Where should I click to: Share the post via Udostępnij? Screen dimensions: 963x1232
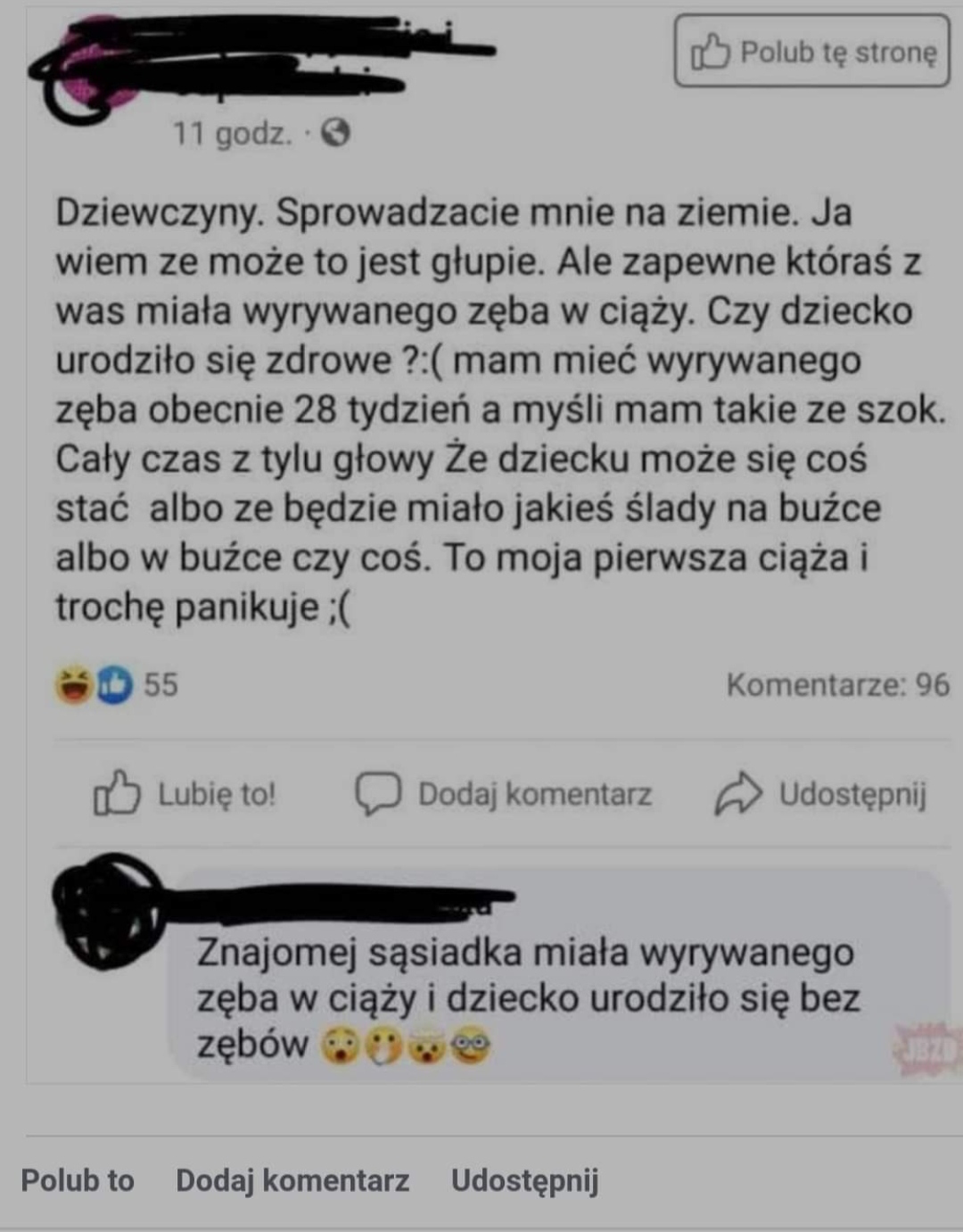[820, 793]
